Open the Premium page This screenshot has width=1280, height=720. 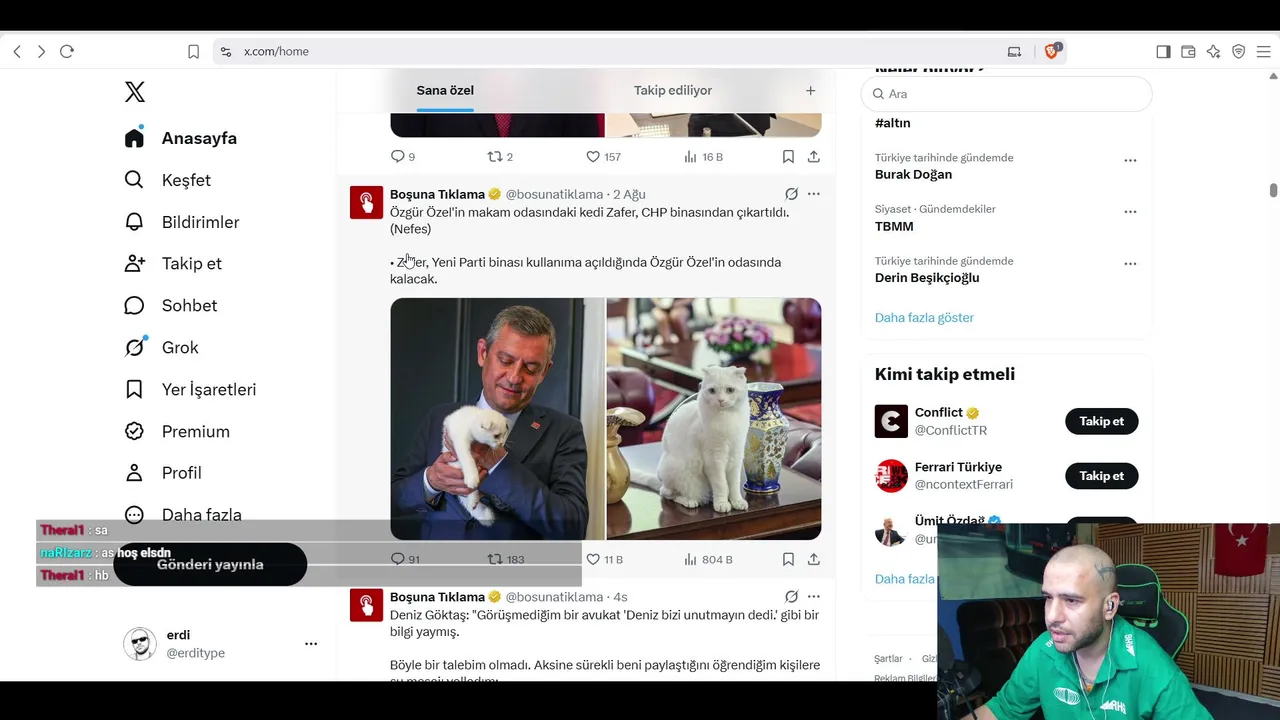(x=176, y=431)
